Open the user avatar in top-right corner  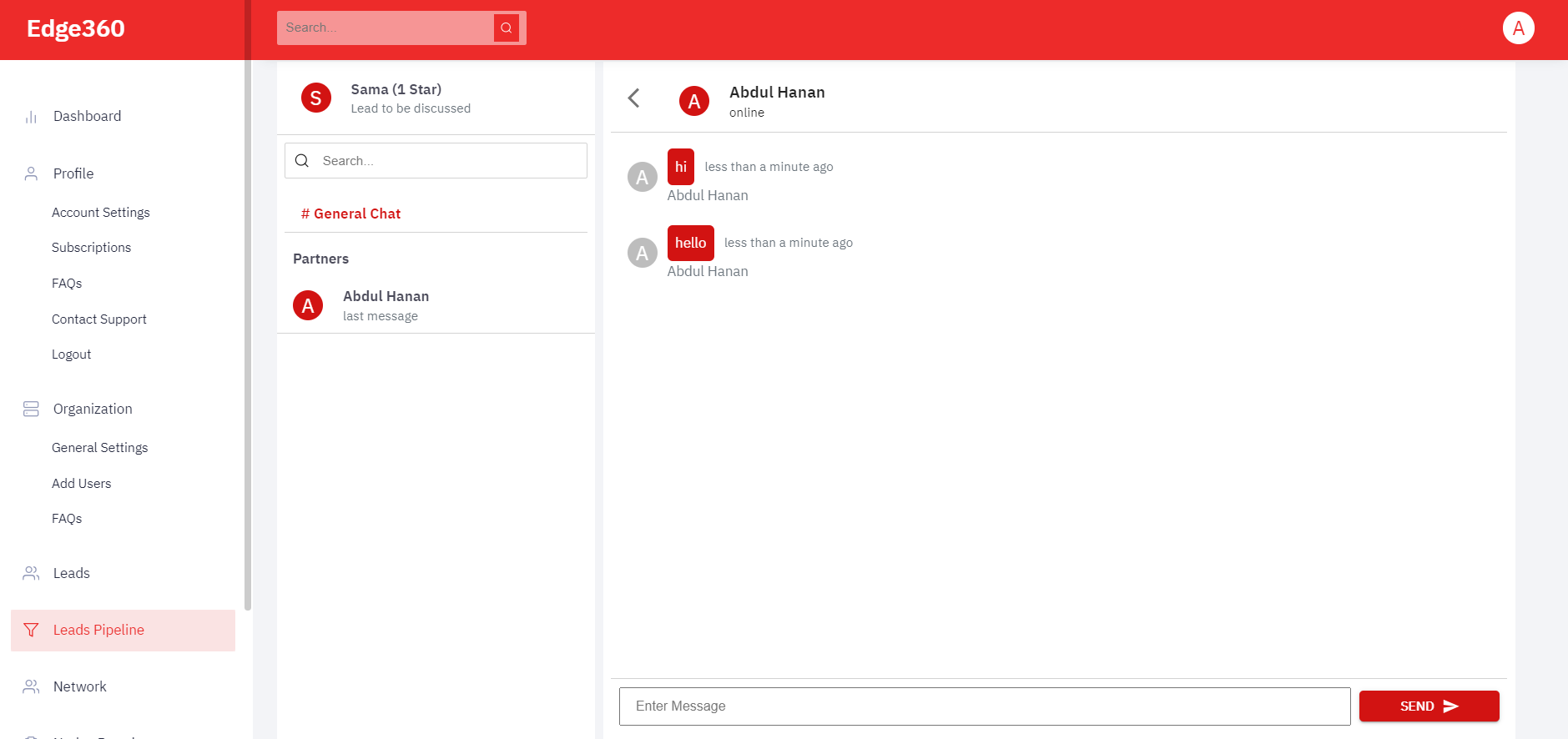[1518, 28]
